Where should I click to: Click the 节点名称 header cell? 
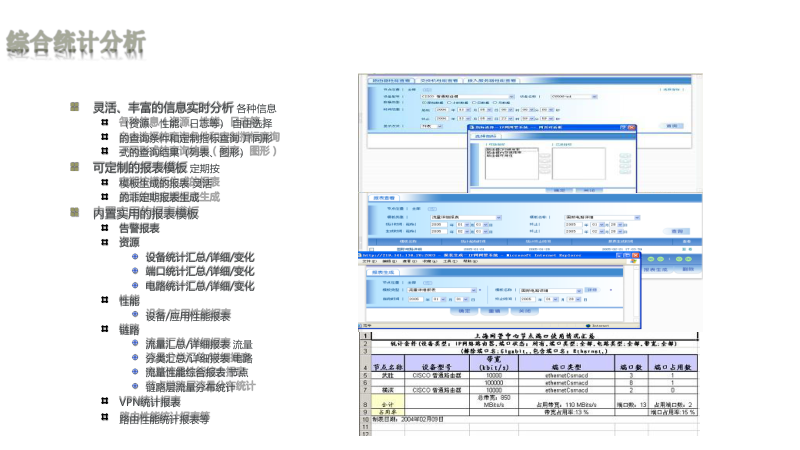388,363
